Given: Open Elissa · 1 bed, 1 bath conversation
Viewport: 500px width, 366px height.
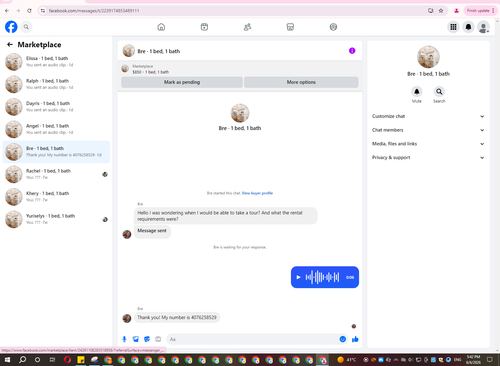Looking at the screenshot, I should point(56,62).
